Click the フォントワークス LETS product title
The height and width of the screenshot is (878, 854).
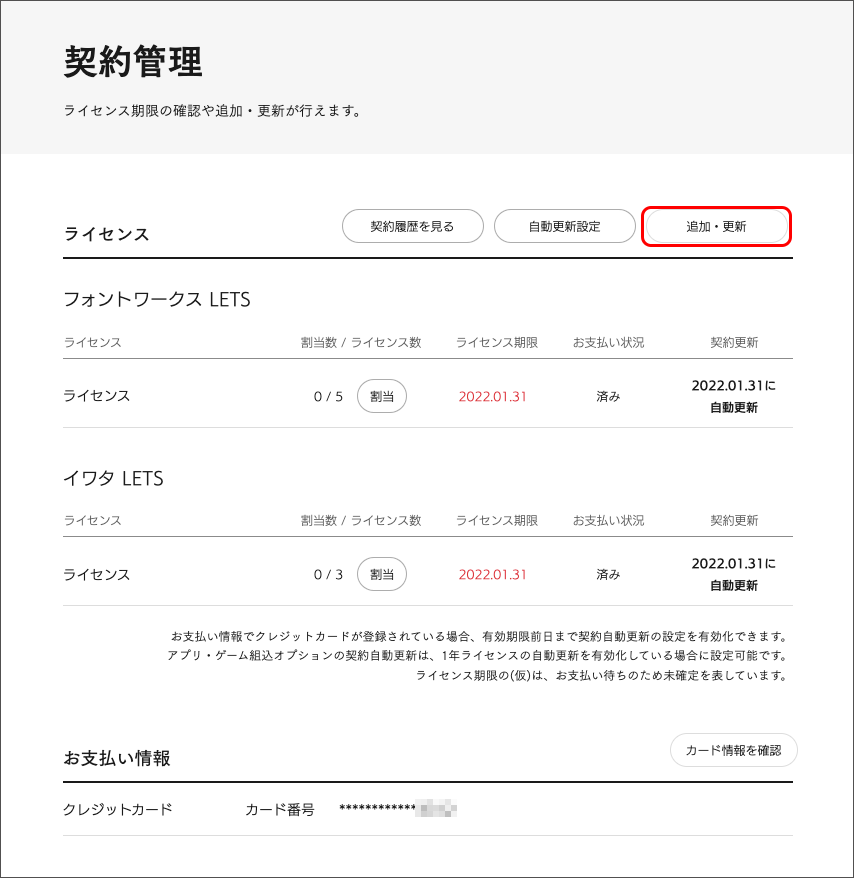tap(156, 300)
